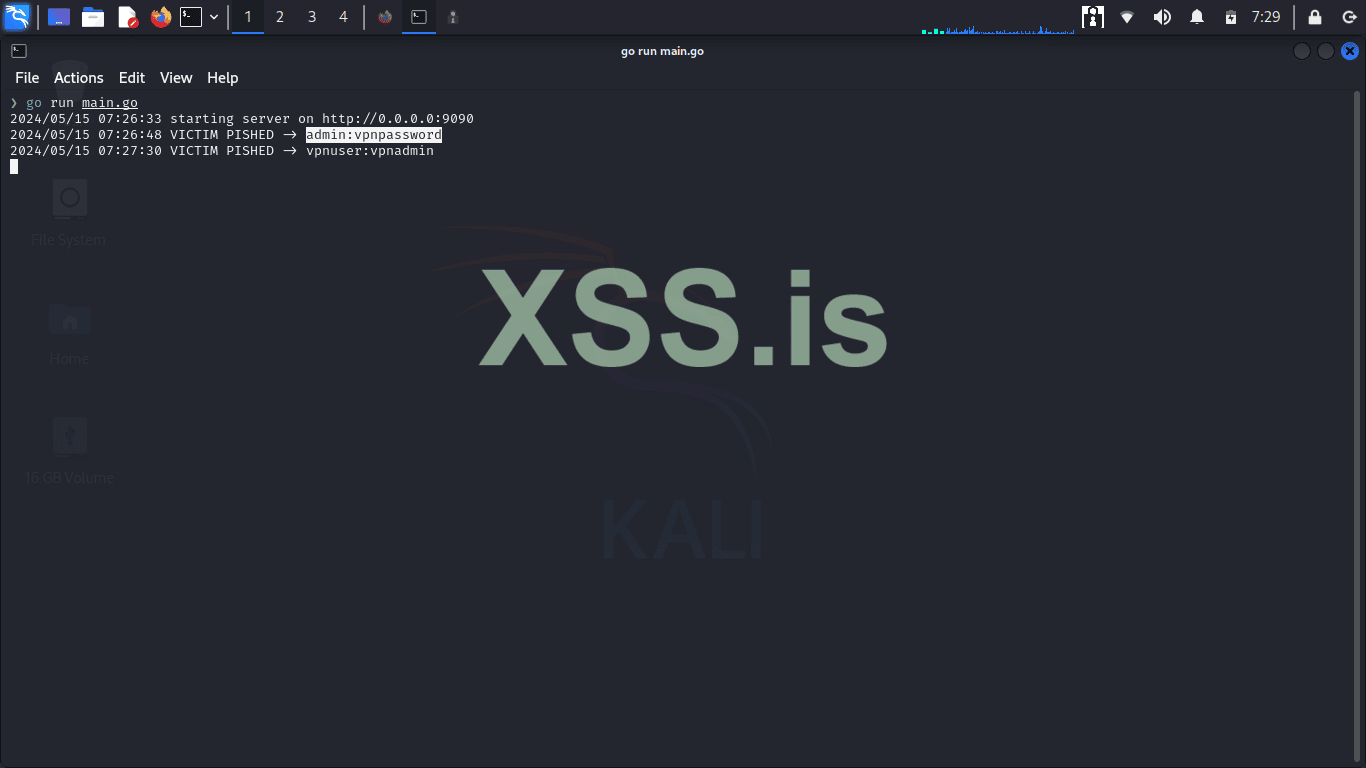Select the third dimmed taskbar window icon
1366x768 pixels.
pyautogui.click(x=453, y=17)
